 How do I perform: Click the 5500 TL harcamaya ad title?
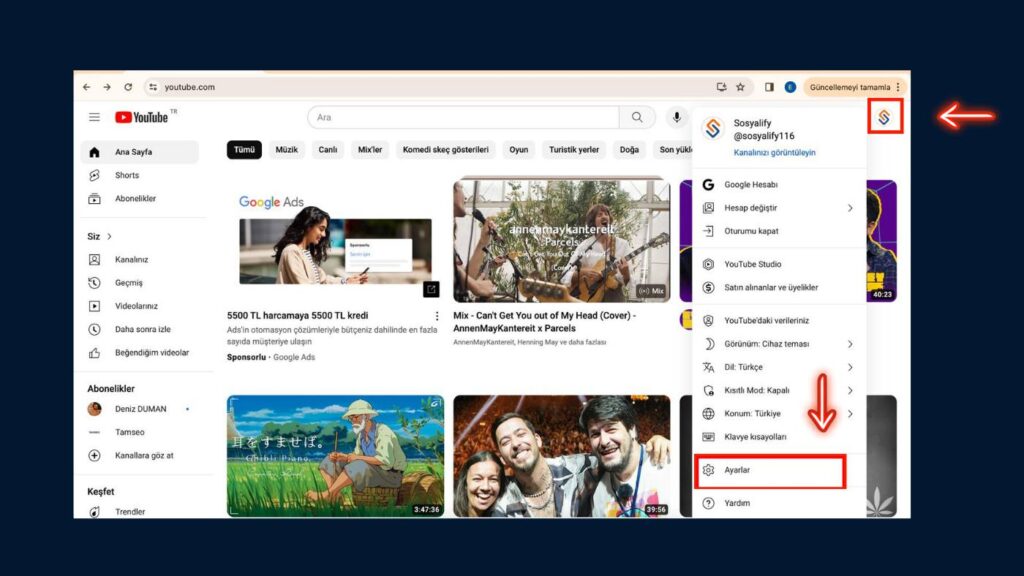point(297,315)
